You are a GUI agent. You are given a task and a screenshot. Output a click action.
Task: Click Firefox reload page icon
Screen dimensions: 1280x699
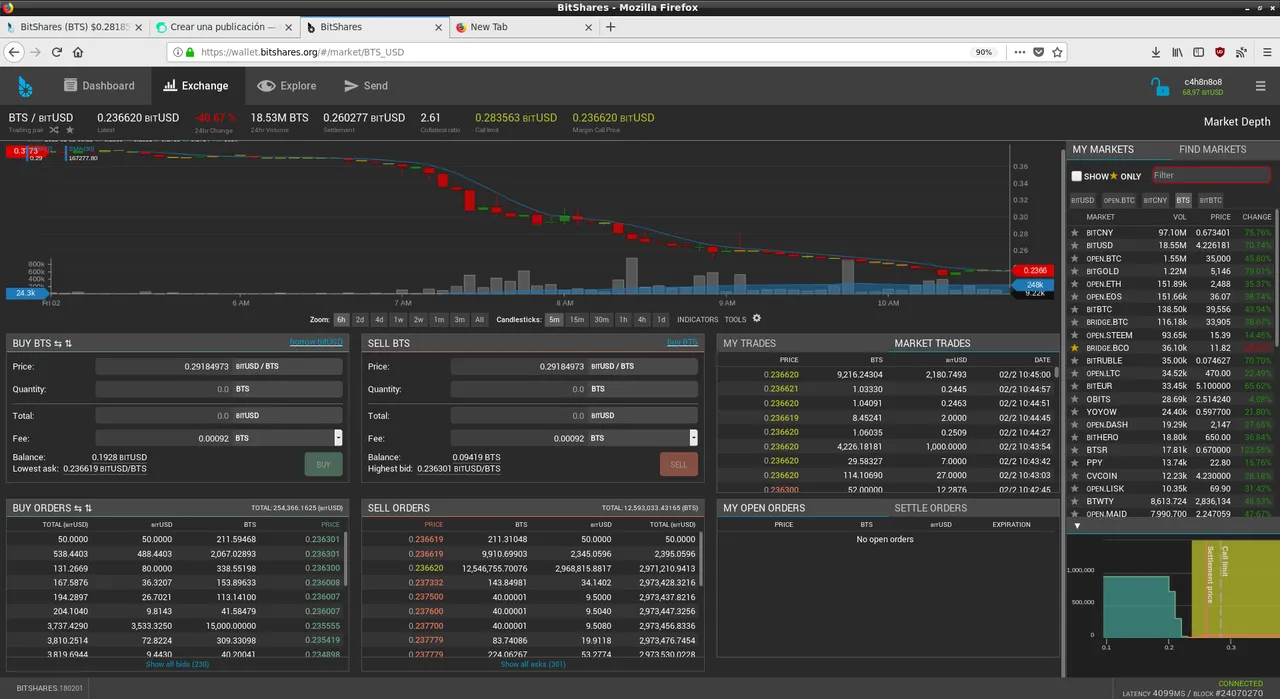pos(57,52)
